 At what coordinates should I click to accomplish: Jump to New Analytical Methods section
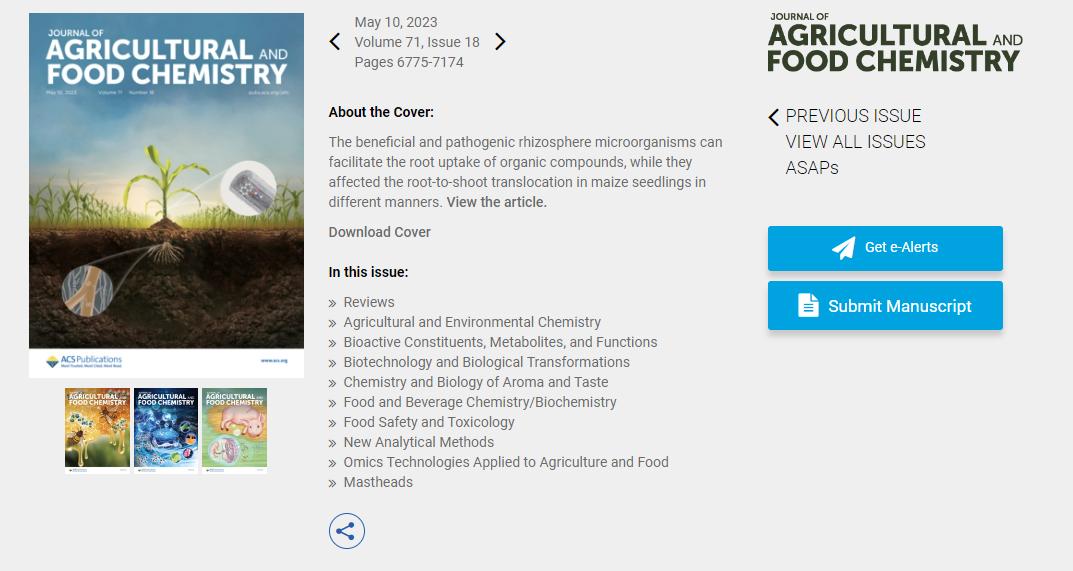[419, 442]
